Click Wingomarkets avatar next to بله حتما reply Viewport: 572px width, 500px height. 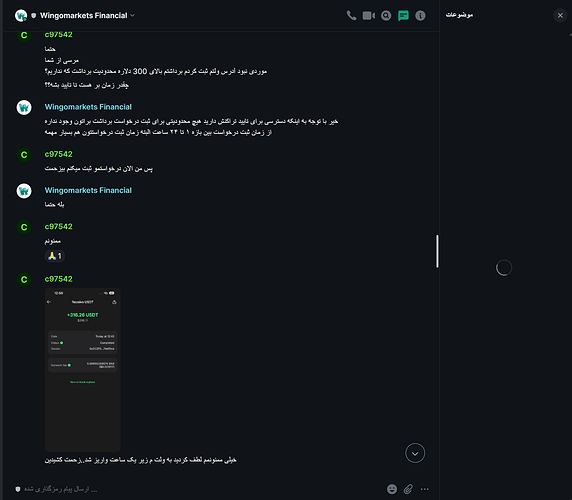coord(24,191)
